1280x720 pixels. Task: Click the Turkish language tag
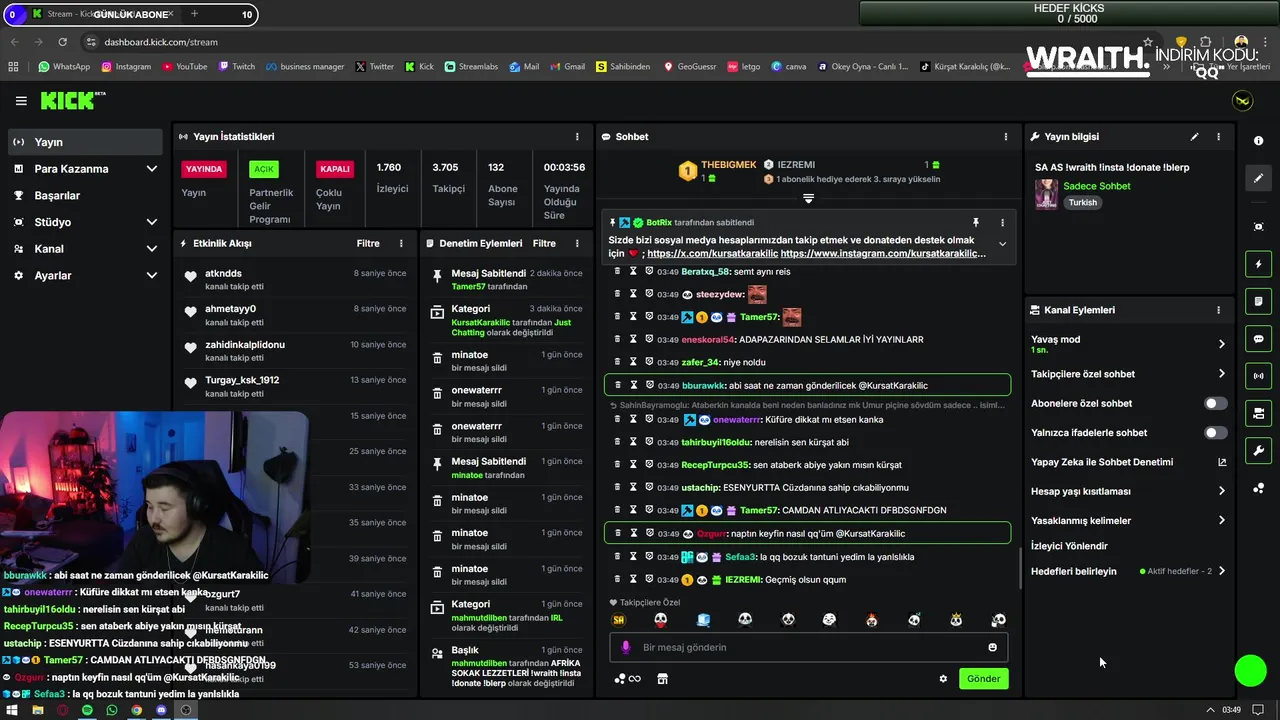(x=1082, y=202)
